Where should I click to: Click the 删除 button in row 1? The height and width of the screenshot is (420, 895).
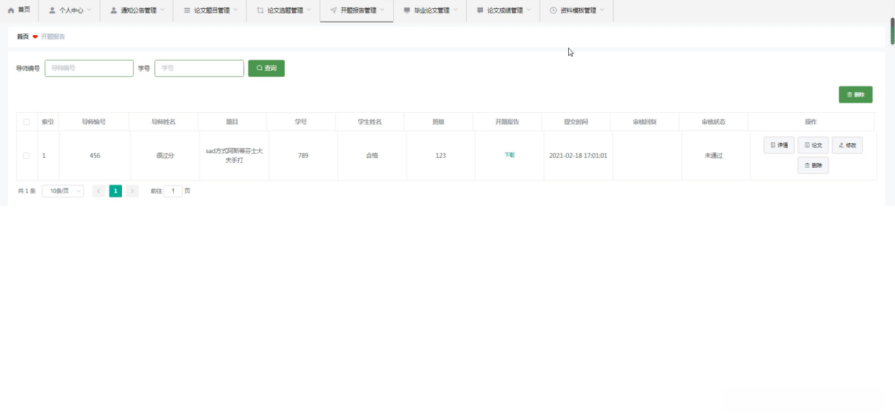(813, 165)
